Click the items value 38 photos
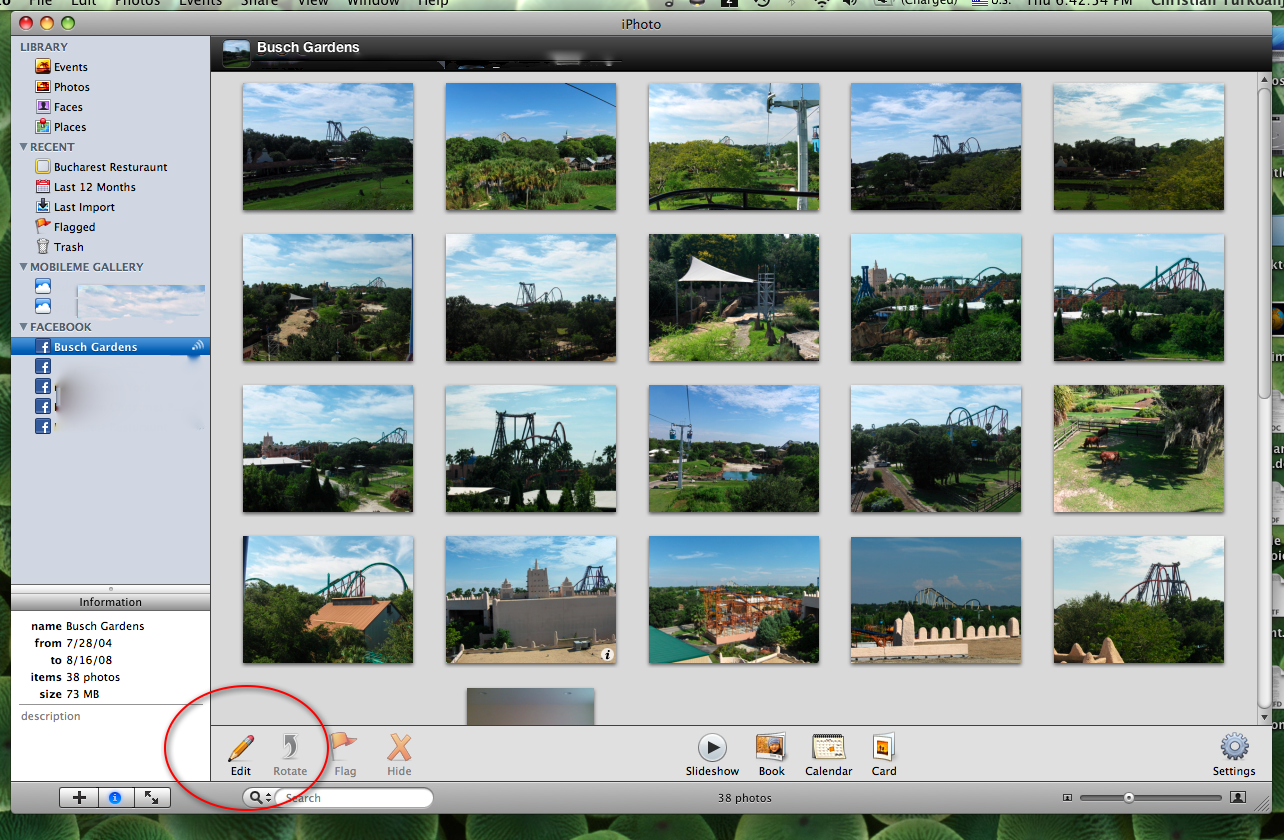 click(93, 677)
